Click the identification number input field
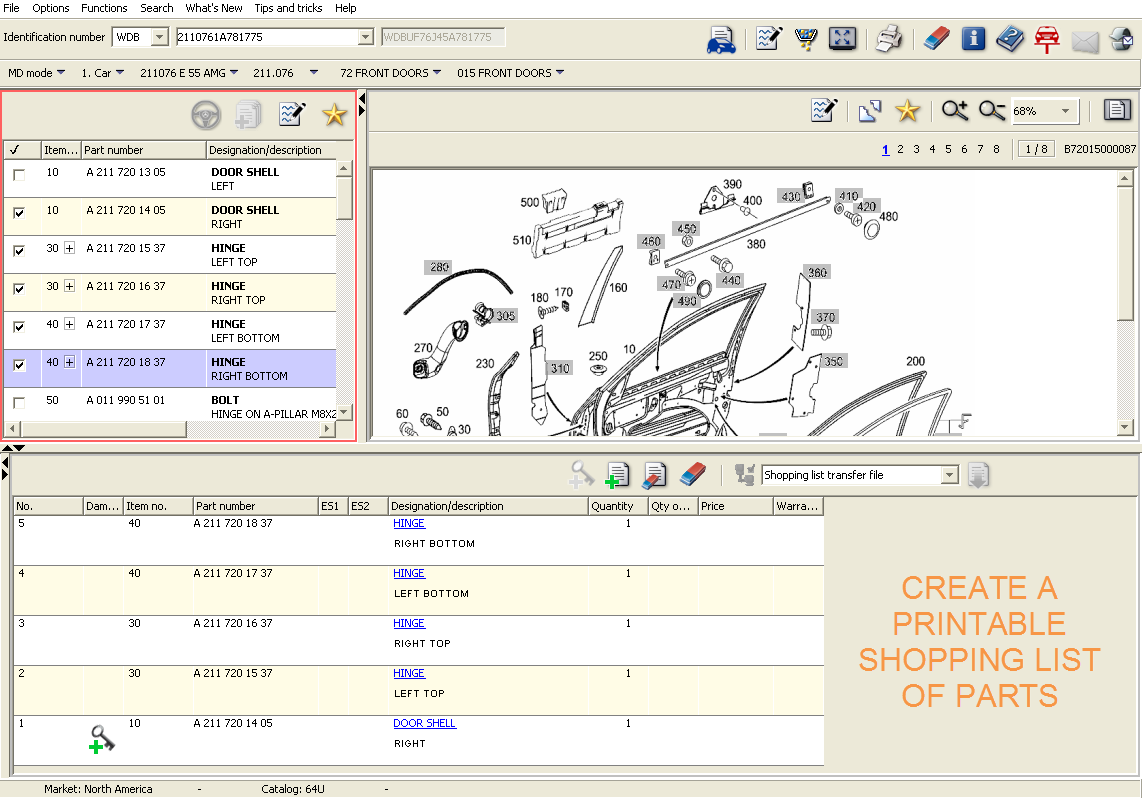The height and width of the screenshot is (798, 1142). pos(267,36)
